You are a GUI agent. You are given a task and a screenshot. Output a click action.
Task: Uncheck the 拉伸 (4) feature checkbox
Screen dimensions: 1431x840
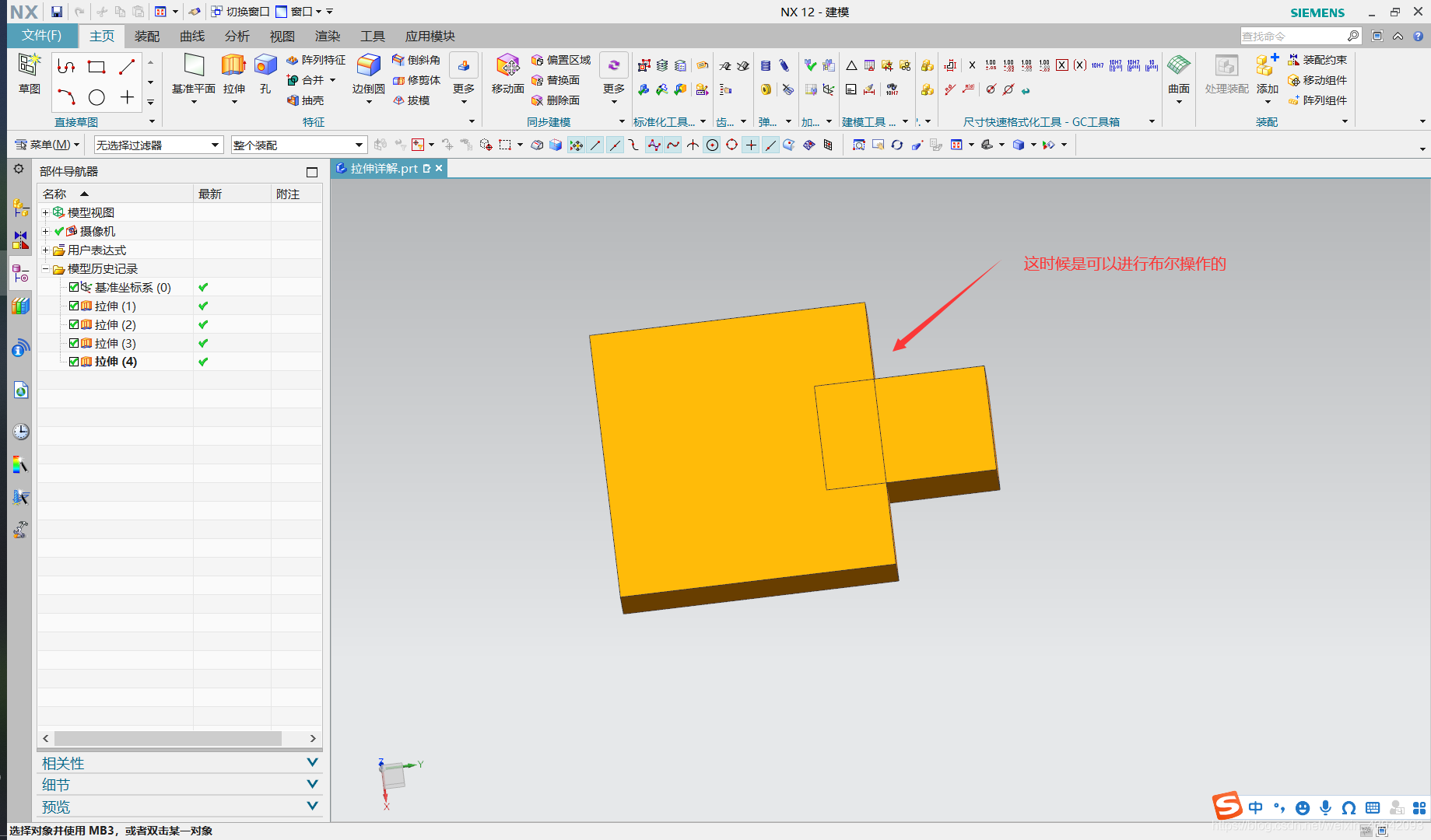(73, 361)
